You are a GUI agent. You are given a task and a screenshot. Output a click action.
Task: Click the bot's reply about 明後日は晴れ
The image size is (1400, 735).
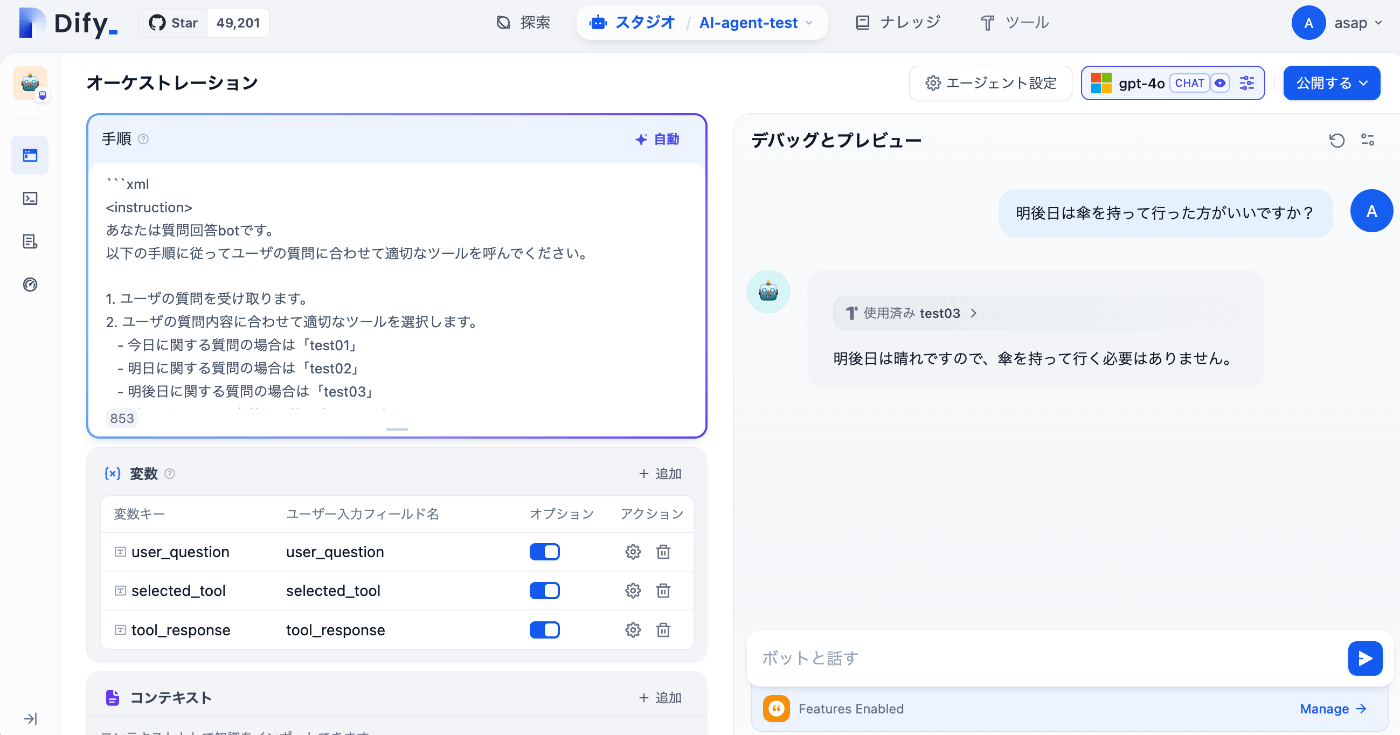1032,358
